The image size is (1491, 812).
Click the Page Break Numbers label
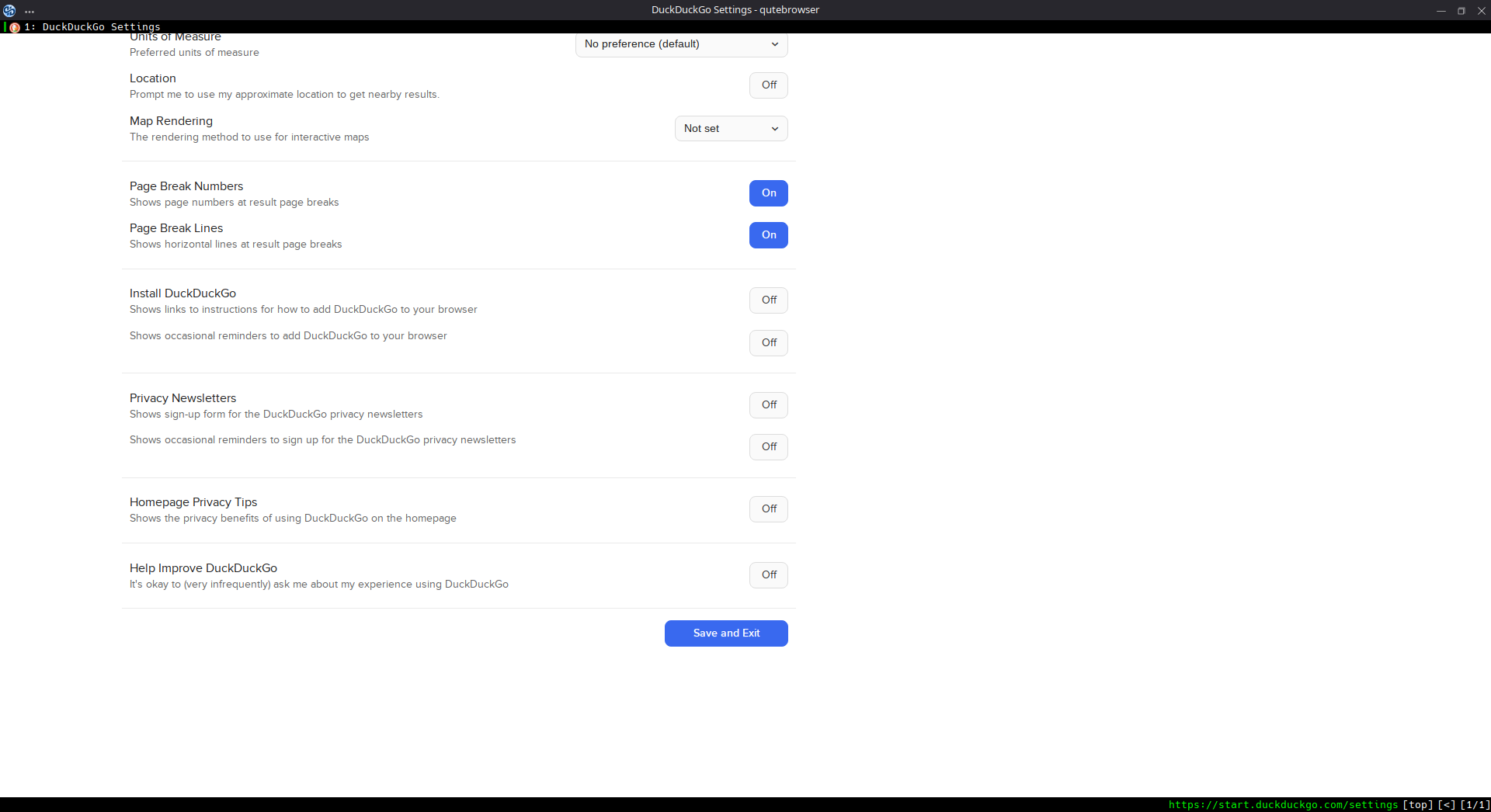point(186,186)
